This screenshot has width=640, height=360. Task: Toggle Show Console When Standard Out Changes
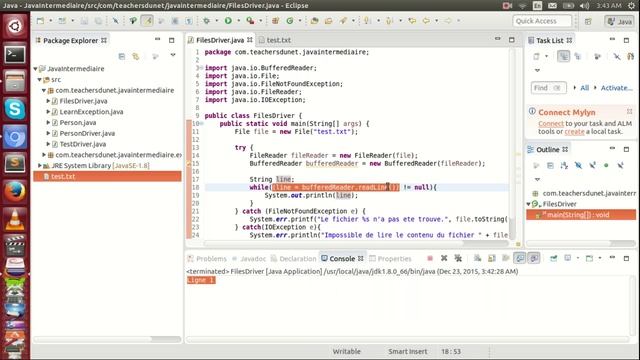[x=520, y=258]
